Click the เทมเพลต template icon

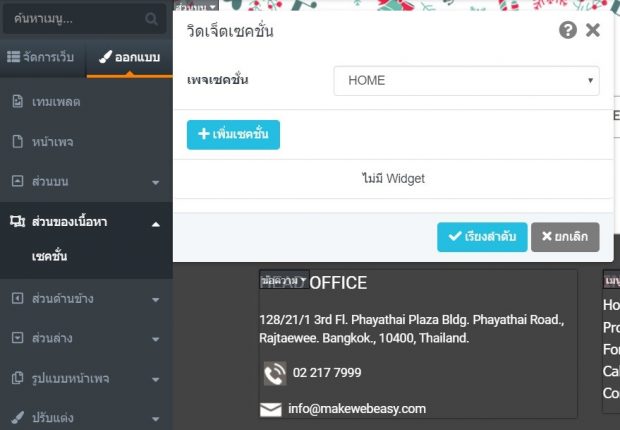17,101
